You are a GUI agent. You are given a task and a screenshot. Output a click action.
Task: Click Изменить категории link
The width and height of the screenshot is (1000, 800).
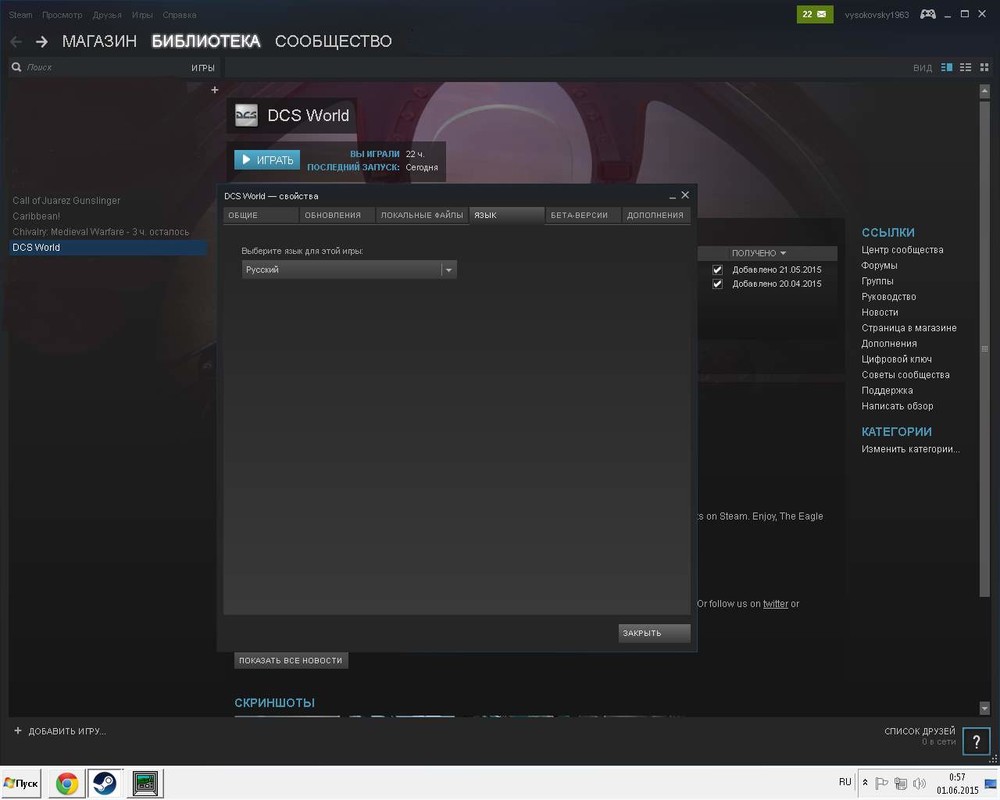(x=910, y=449)
